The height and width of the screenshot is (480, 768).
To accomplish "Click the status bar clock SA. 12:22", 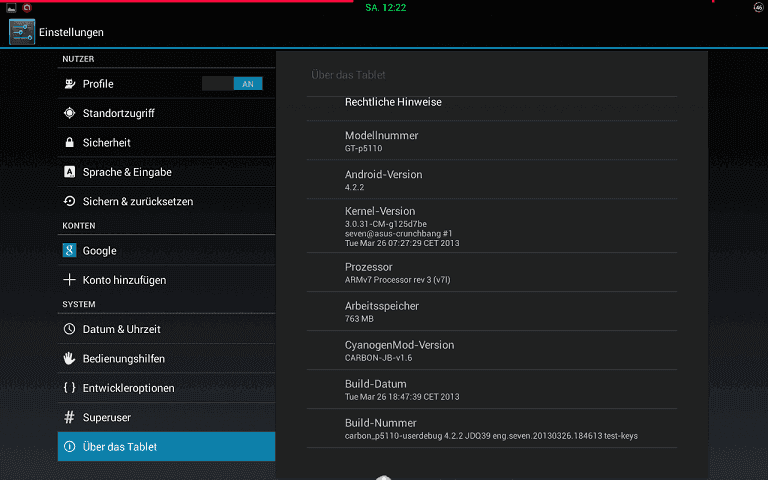I will (385, 8).
